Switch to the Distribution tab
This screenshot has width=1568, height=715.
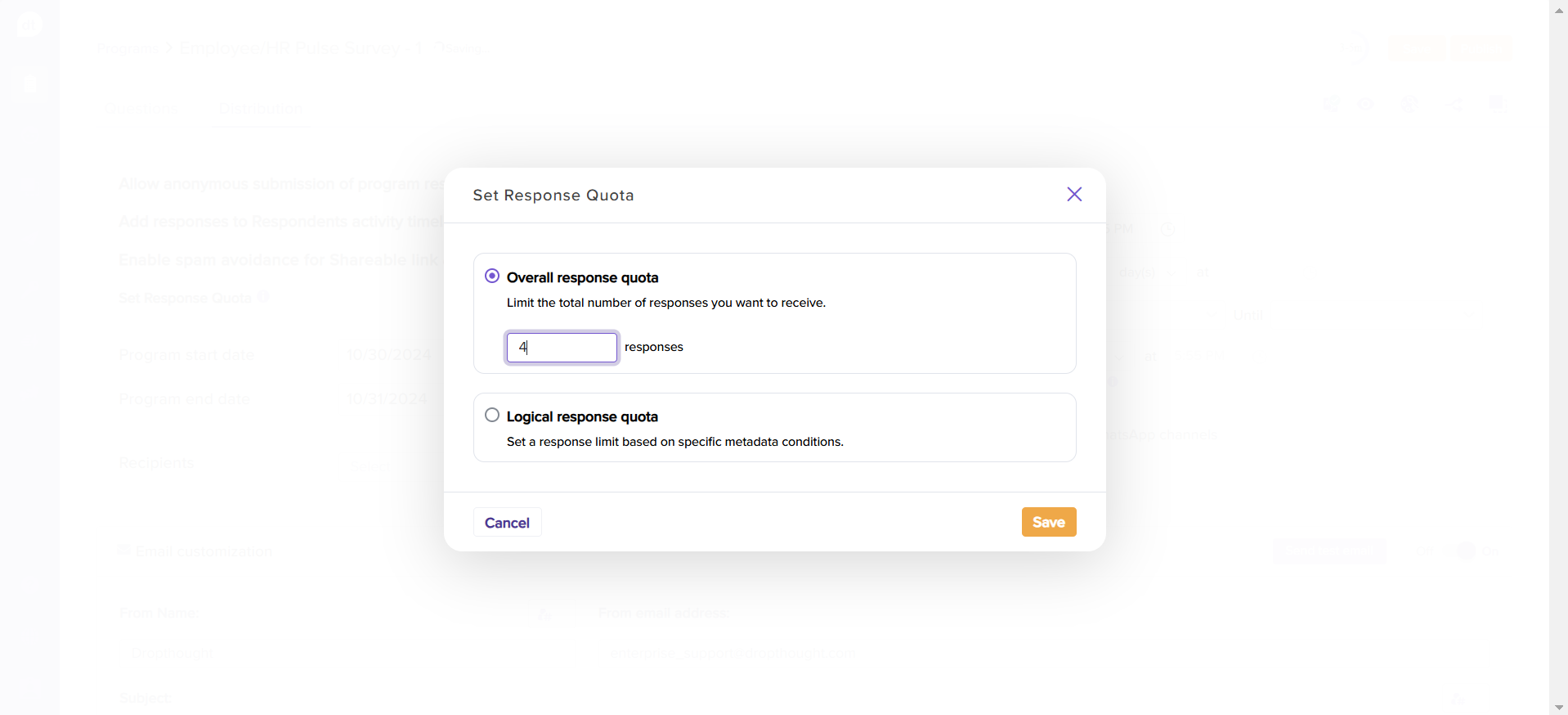(x=261, y=109)
